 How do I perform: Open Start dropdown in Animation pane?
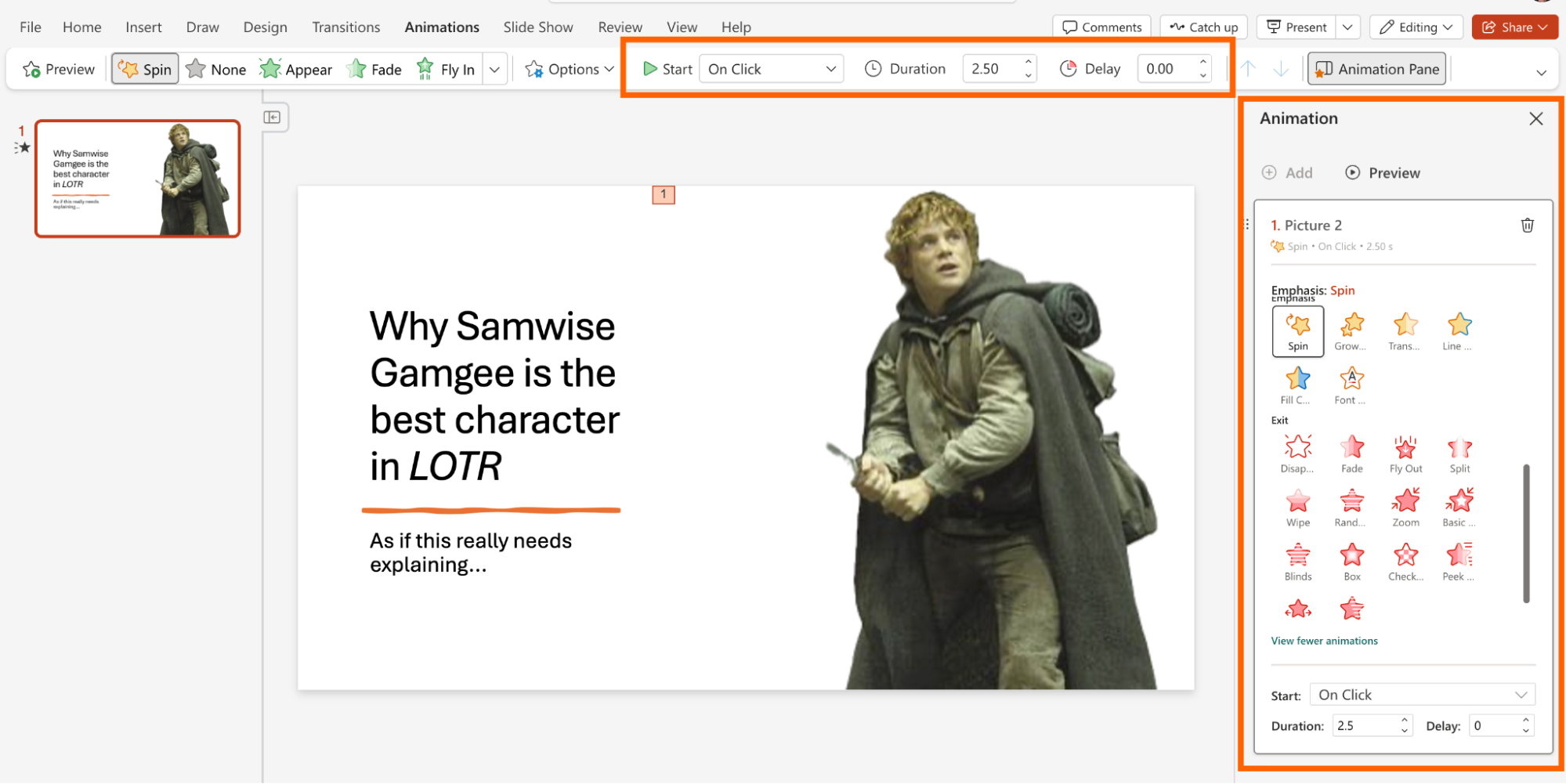pyautogui.click(x=1422, y=695)
